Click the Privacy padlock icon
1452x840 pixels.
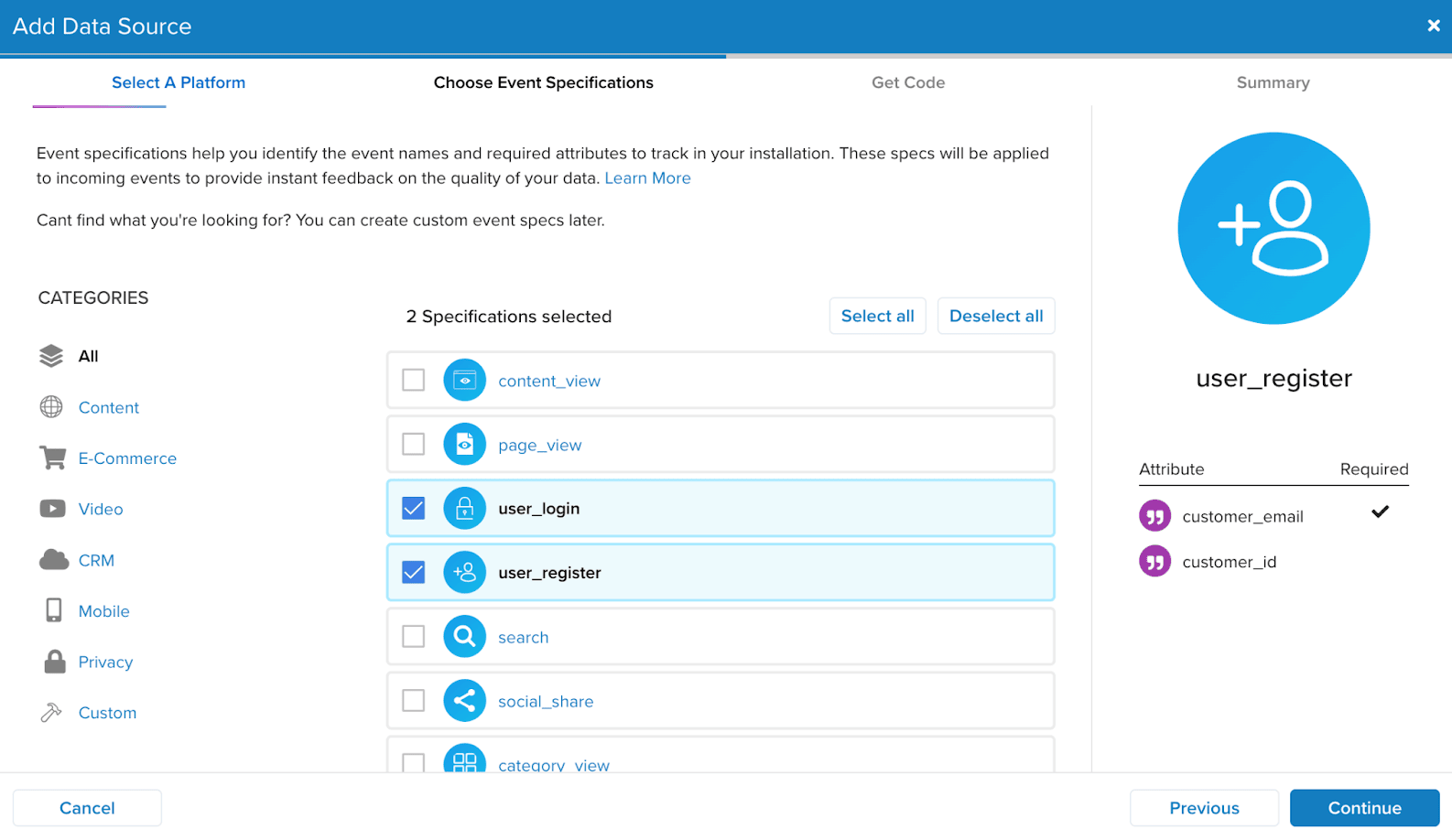tap(54, 662)
